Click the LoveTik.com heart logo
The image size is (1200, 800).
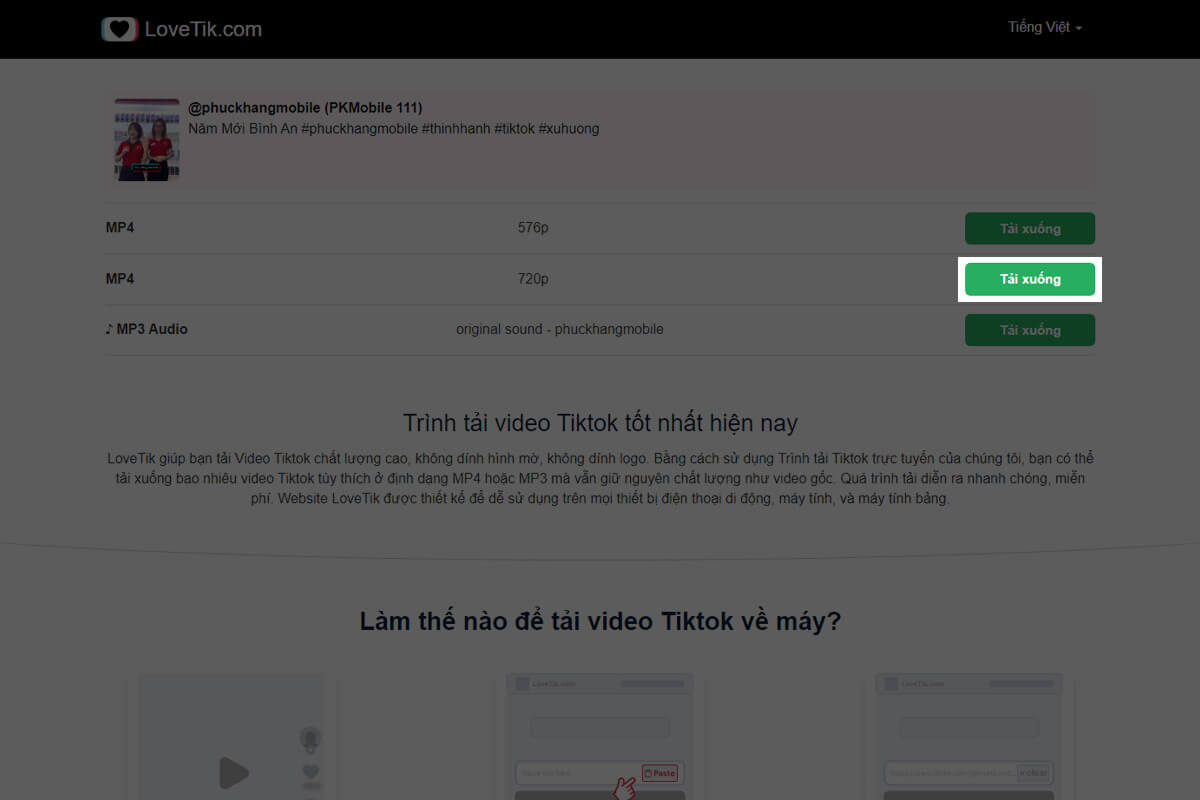pos(119,28)
